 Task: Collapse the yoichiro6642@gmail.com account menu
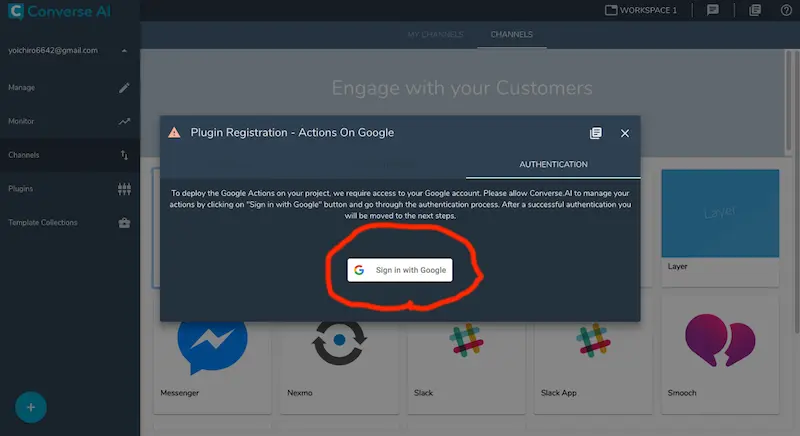124,50
